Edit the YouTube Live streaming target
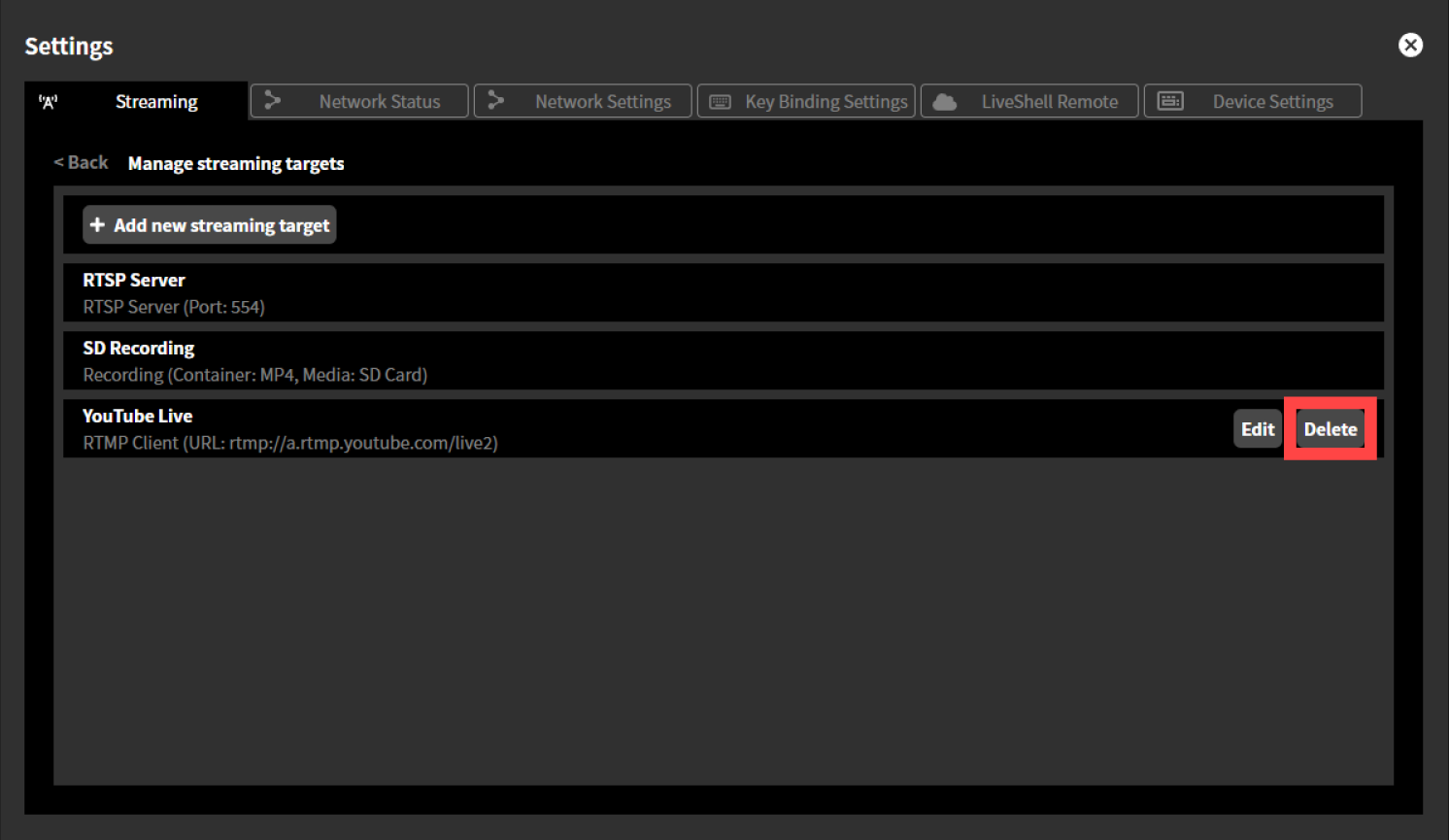 (1257, 428)
